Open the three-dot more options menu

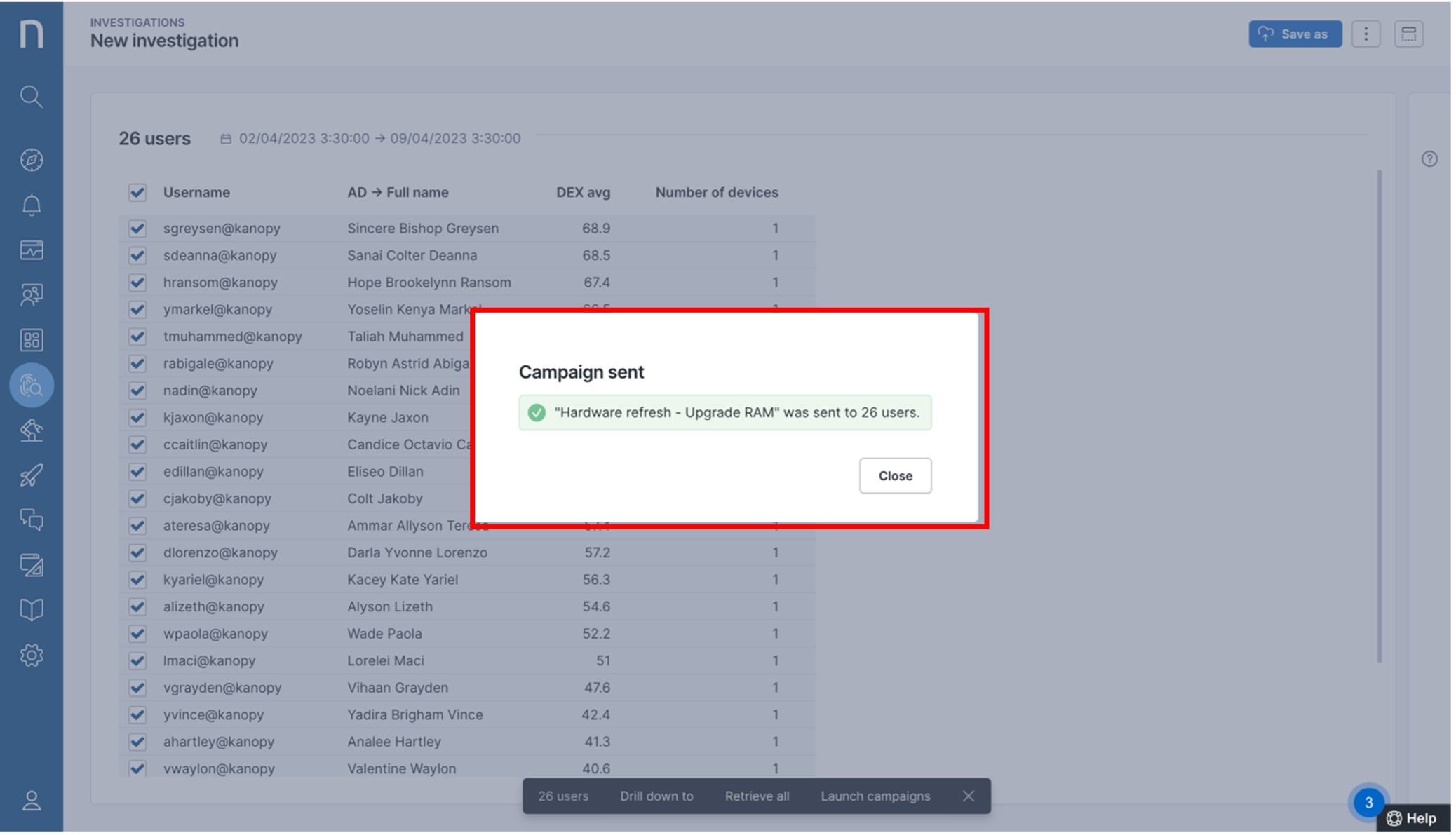[1366, 34]
